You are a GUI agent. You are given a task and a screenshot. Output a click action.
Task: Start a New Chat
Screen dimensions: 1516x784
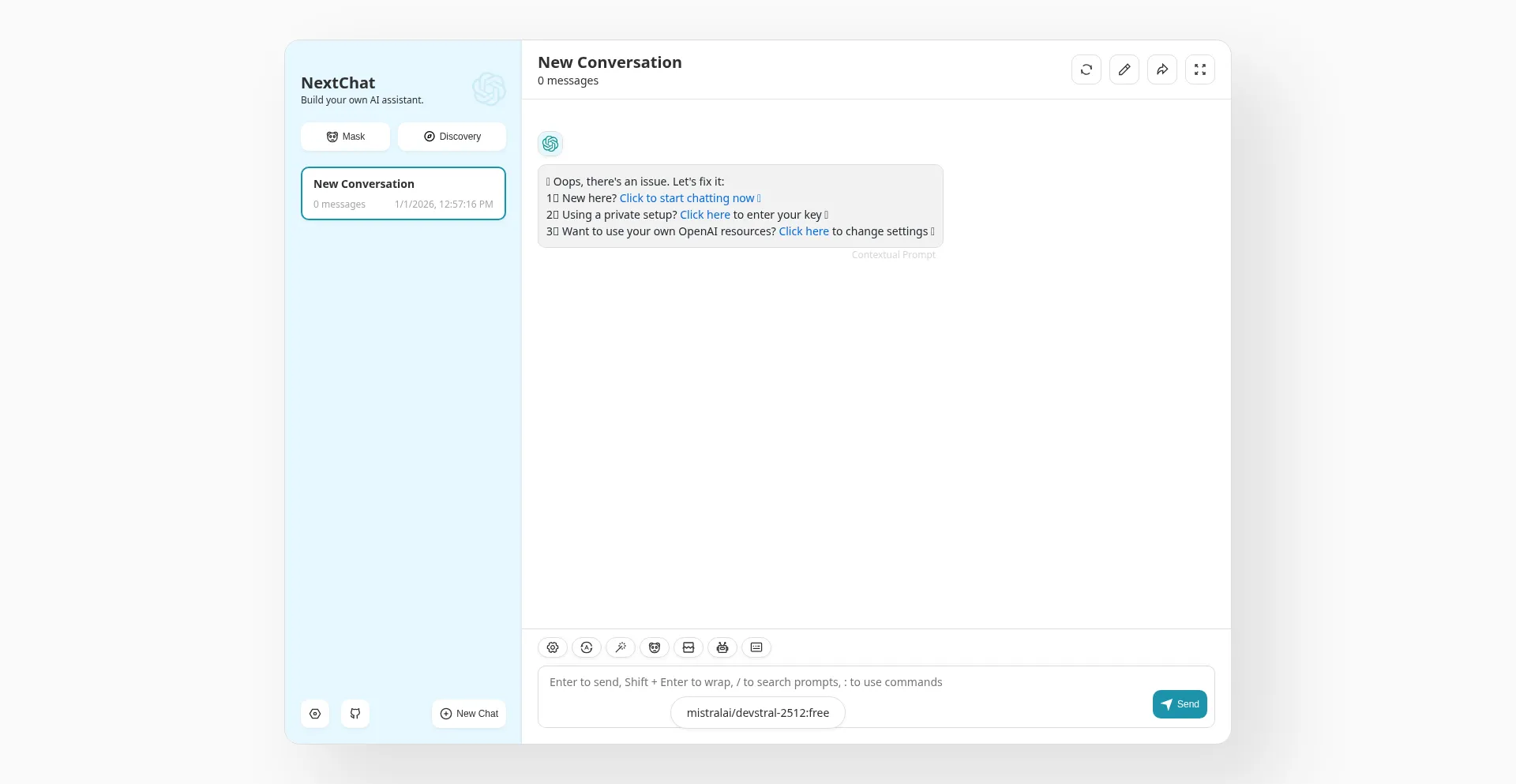(469, 714)
